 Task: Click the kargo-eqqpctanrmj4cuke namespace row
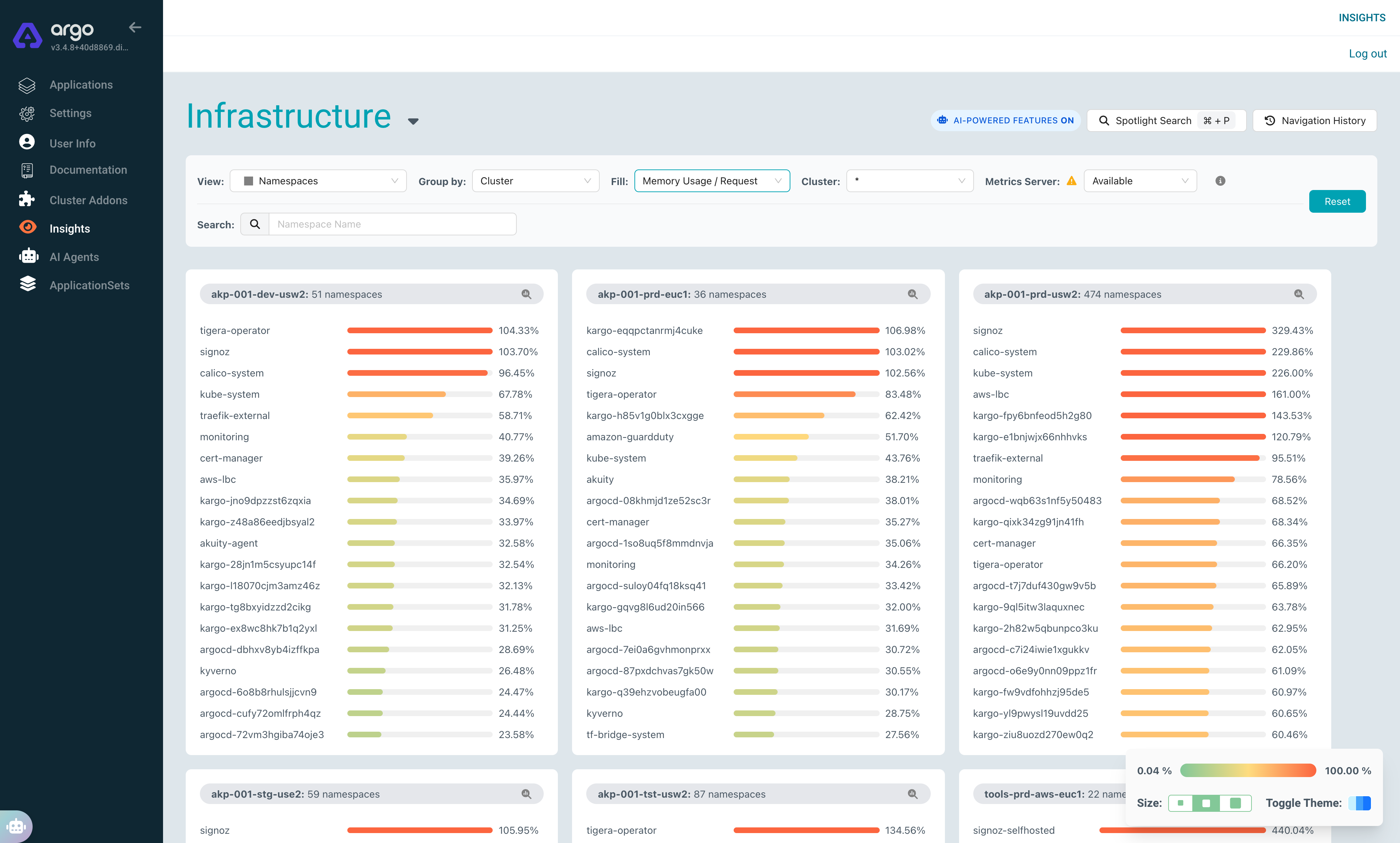point(758,331)
